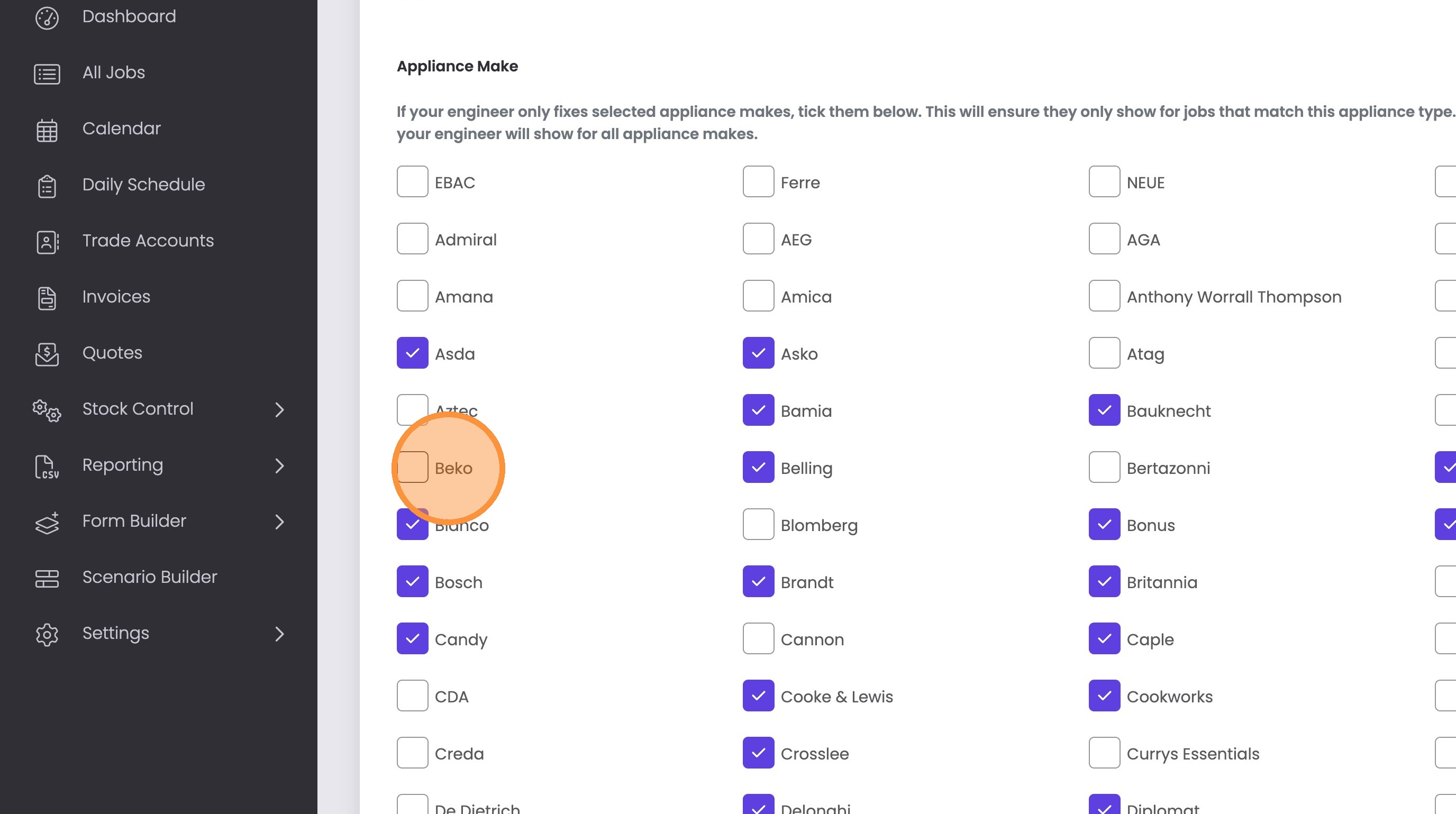This screenshot has height=814, width=1456.
Task: Expand the Reporting submenu chevron
Action: pyautogui.click(x=279, y=465)
